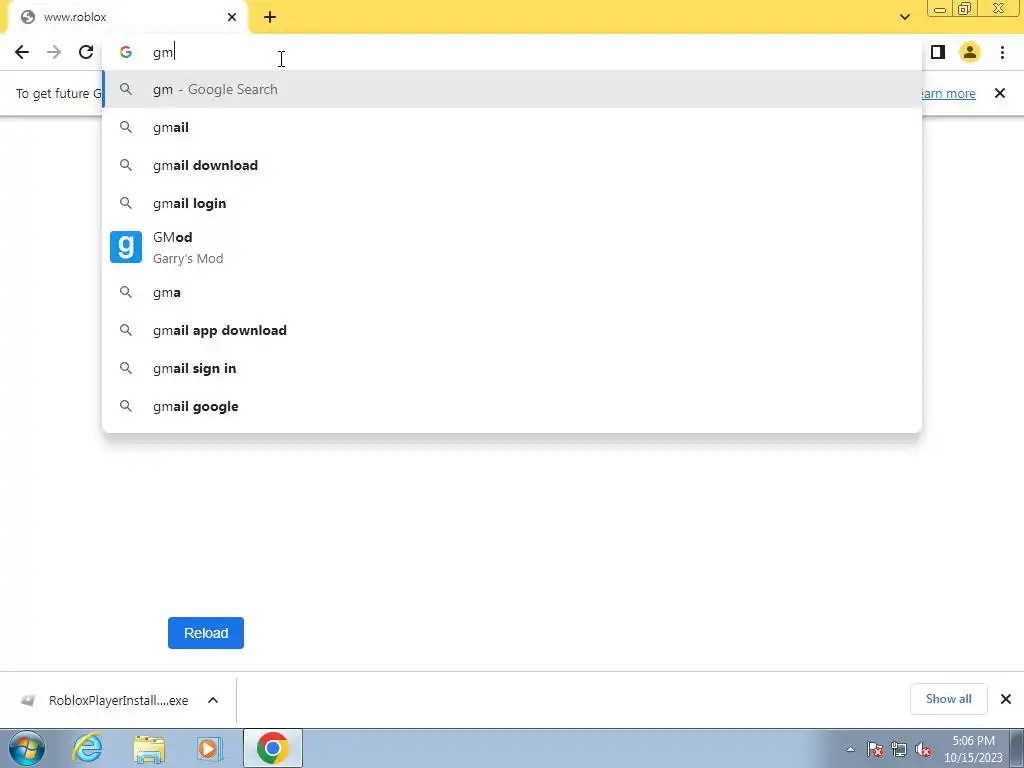The height and width of the screenshot is (768, 1024).
Task: Select the "gmail login" suggestion
Action: coord(512,203)
